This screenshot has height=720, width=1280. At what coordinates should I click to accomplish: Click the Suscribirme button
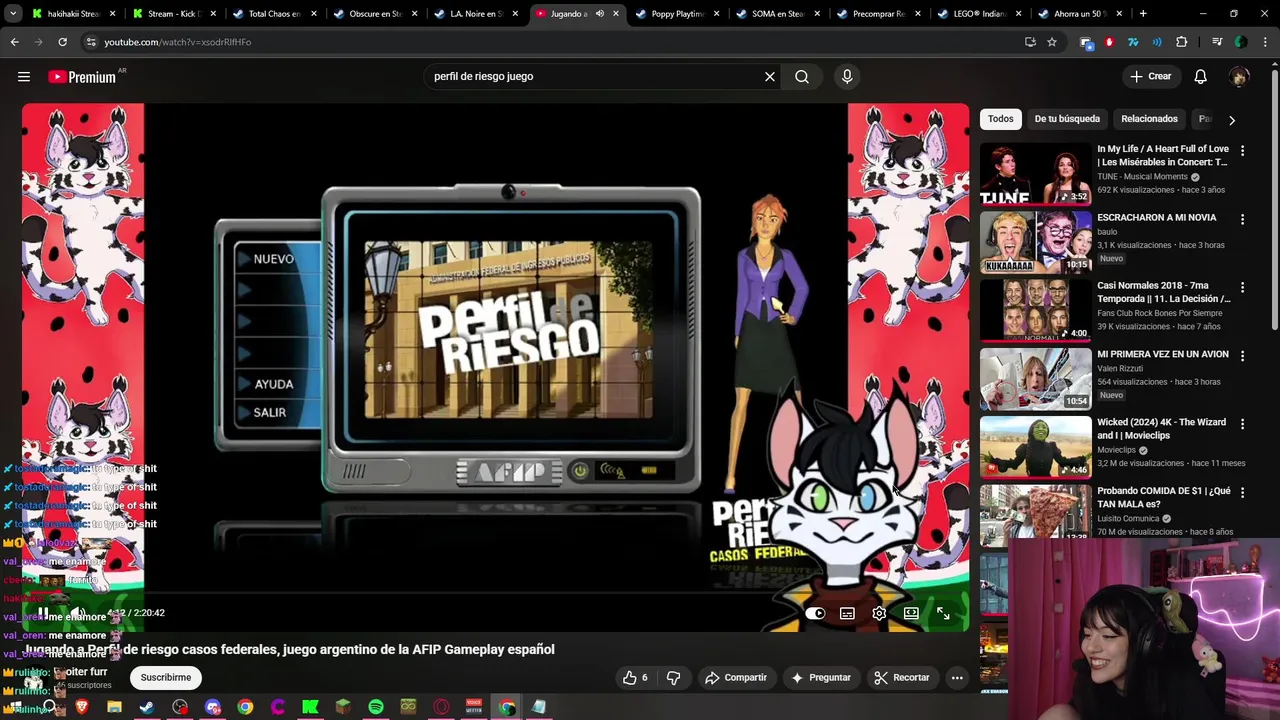pyautogui.click(x=166, y=677)
